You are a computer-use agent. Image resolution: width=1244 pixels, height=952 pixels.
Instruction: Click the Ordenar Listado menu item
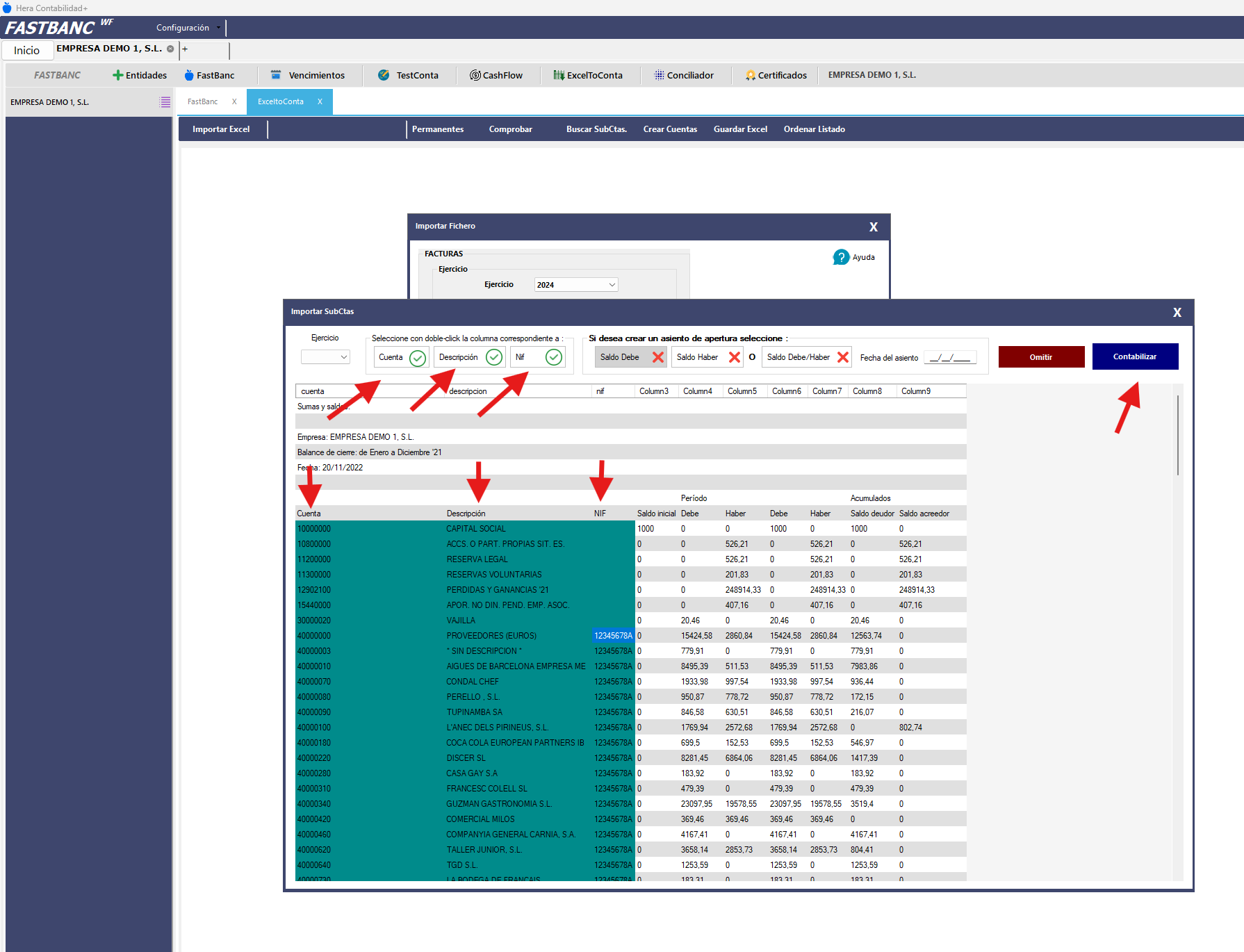click(x=815, y=129)
